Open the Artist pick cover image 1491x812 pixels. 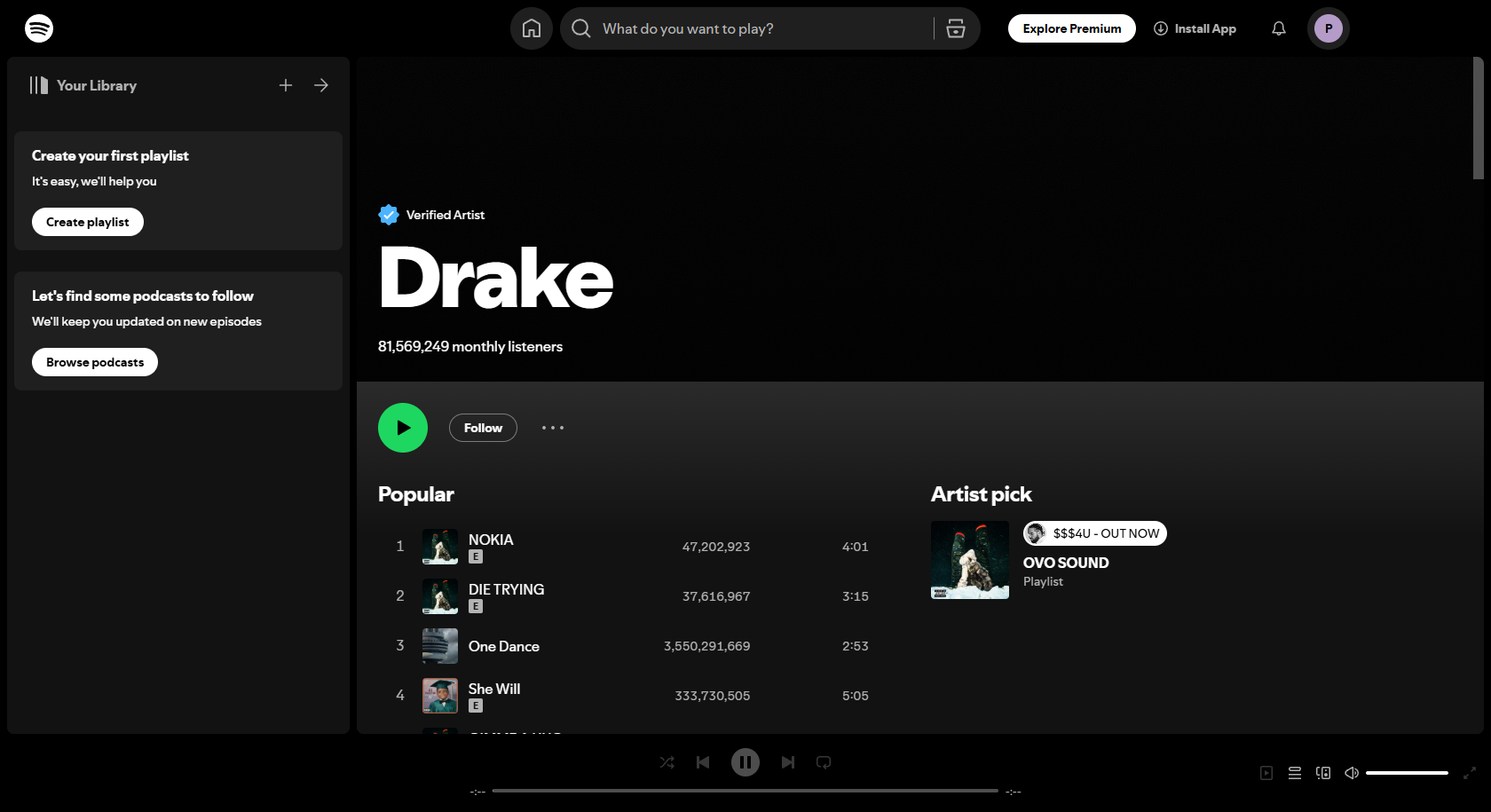[x=970, y=560]
